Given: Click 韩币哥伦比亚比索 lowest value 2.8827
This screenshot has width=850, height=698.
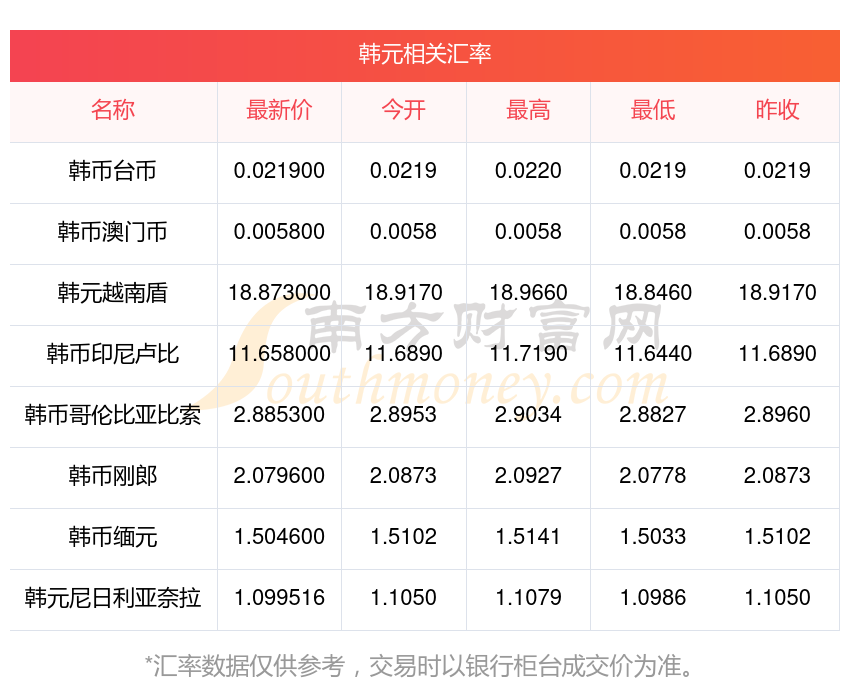Looking at the screenshot, I should point(653,415).
